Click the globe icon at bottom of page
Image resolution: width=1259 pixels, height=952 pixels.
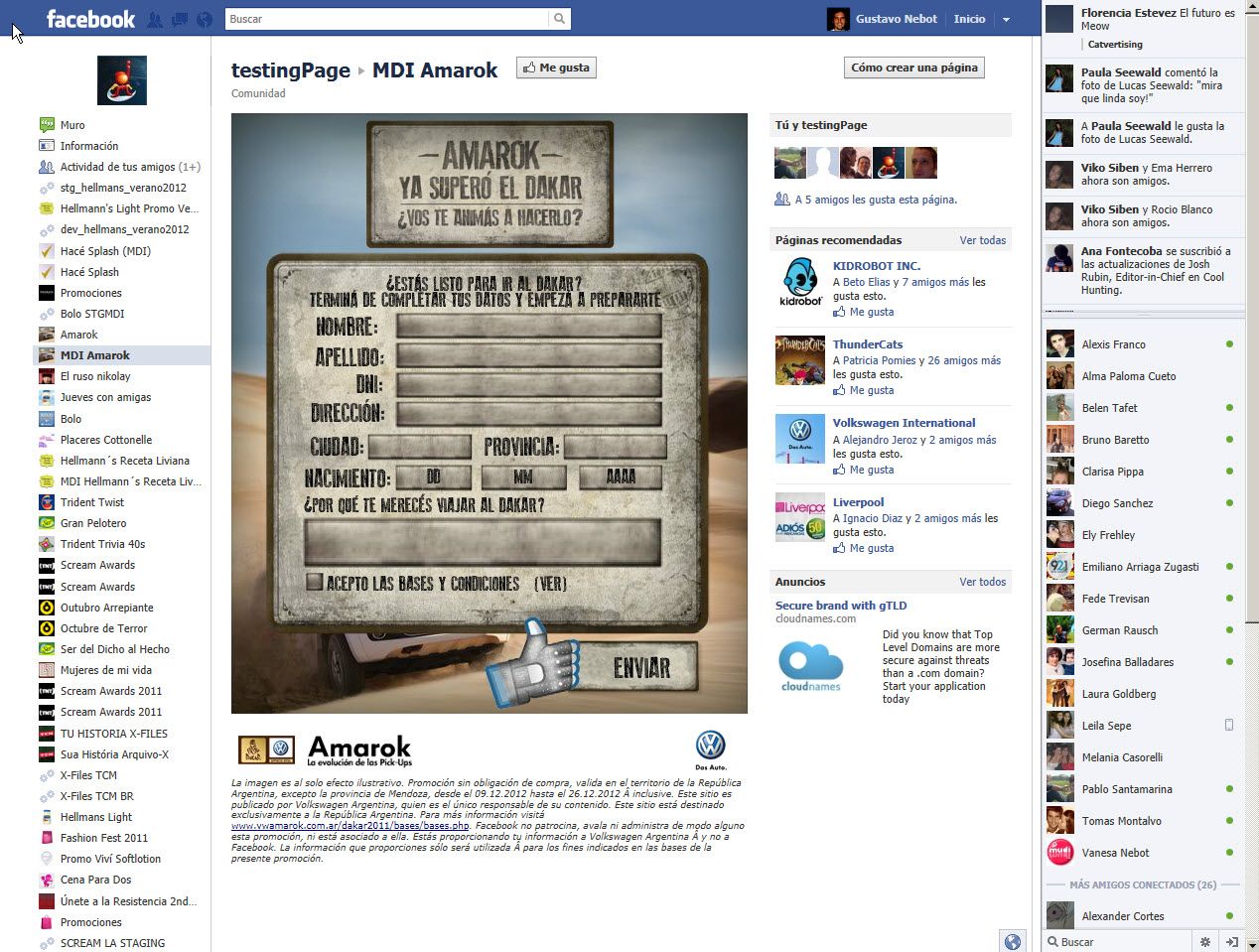[x=1013, y=942]
